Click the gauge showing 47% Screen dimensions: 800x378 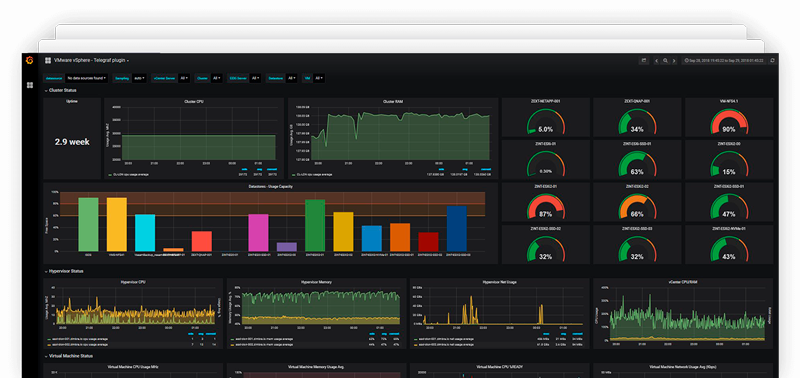[729, 207]
